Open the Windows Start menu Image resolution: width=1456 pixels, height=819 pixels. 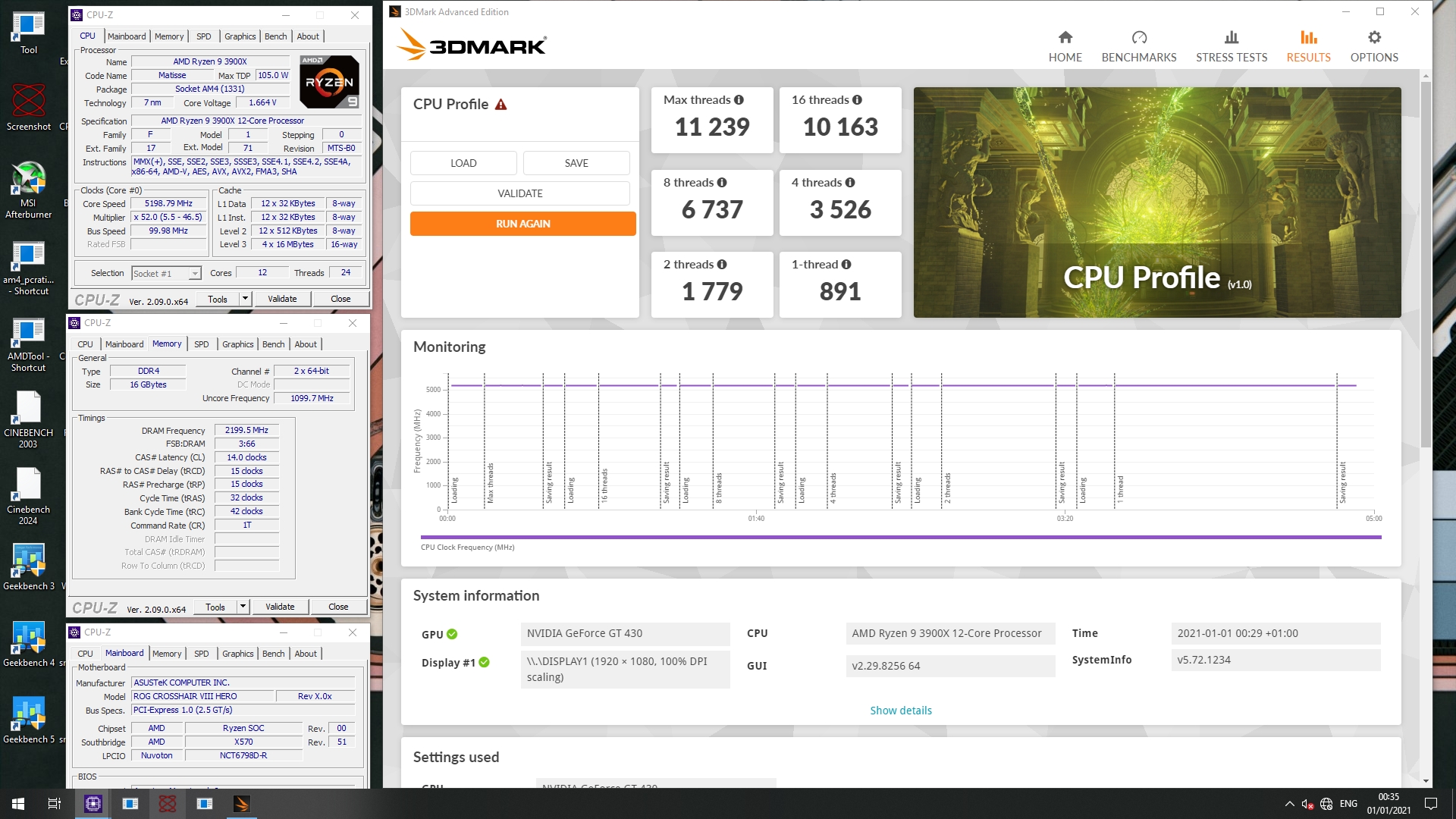tap(18, 804)
